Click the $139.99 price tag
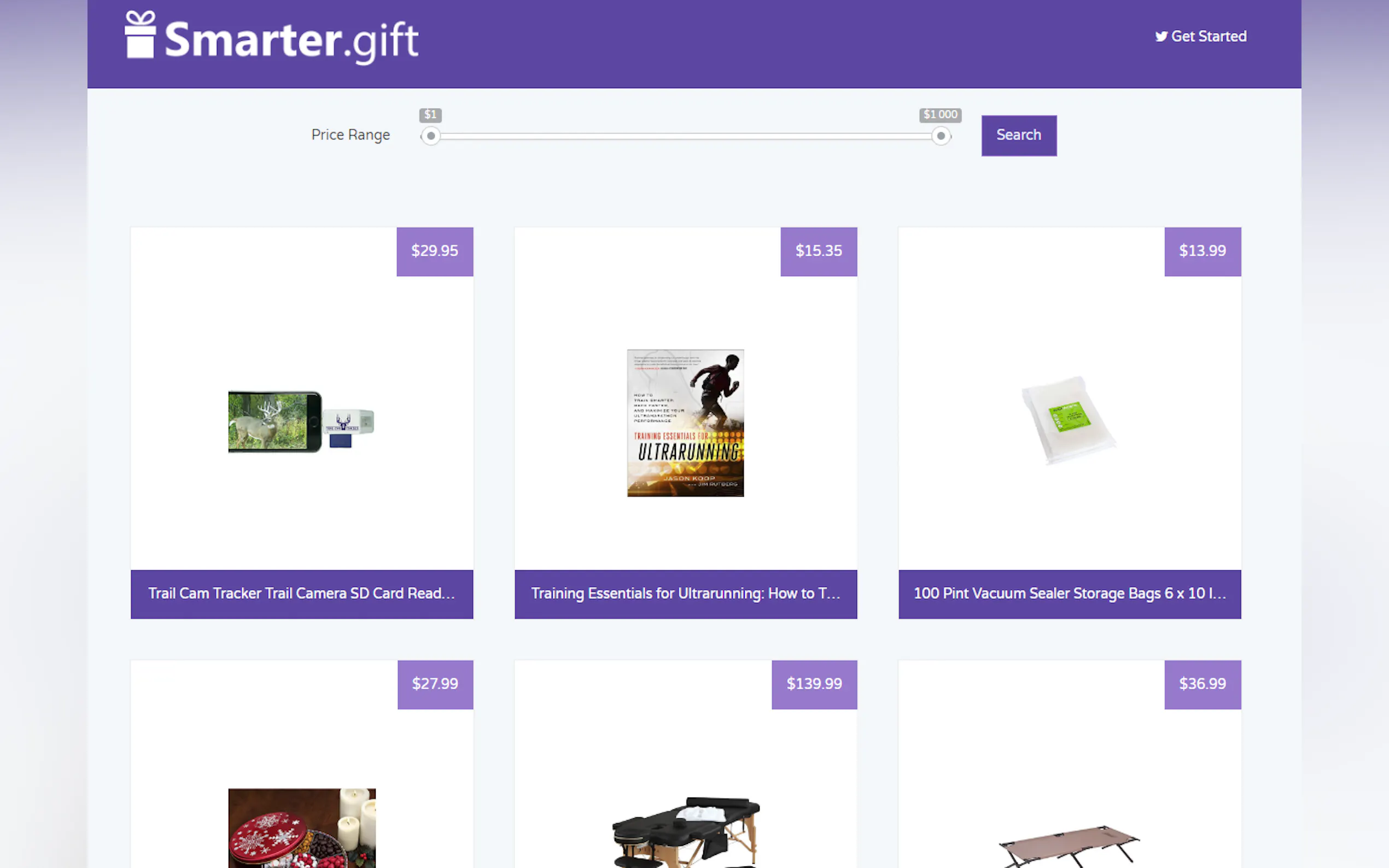The width and height of the screenshot is (1389, 868). (814, 684)
